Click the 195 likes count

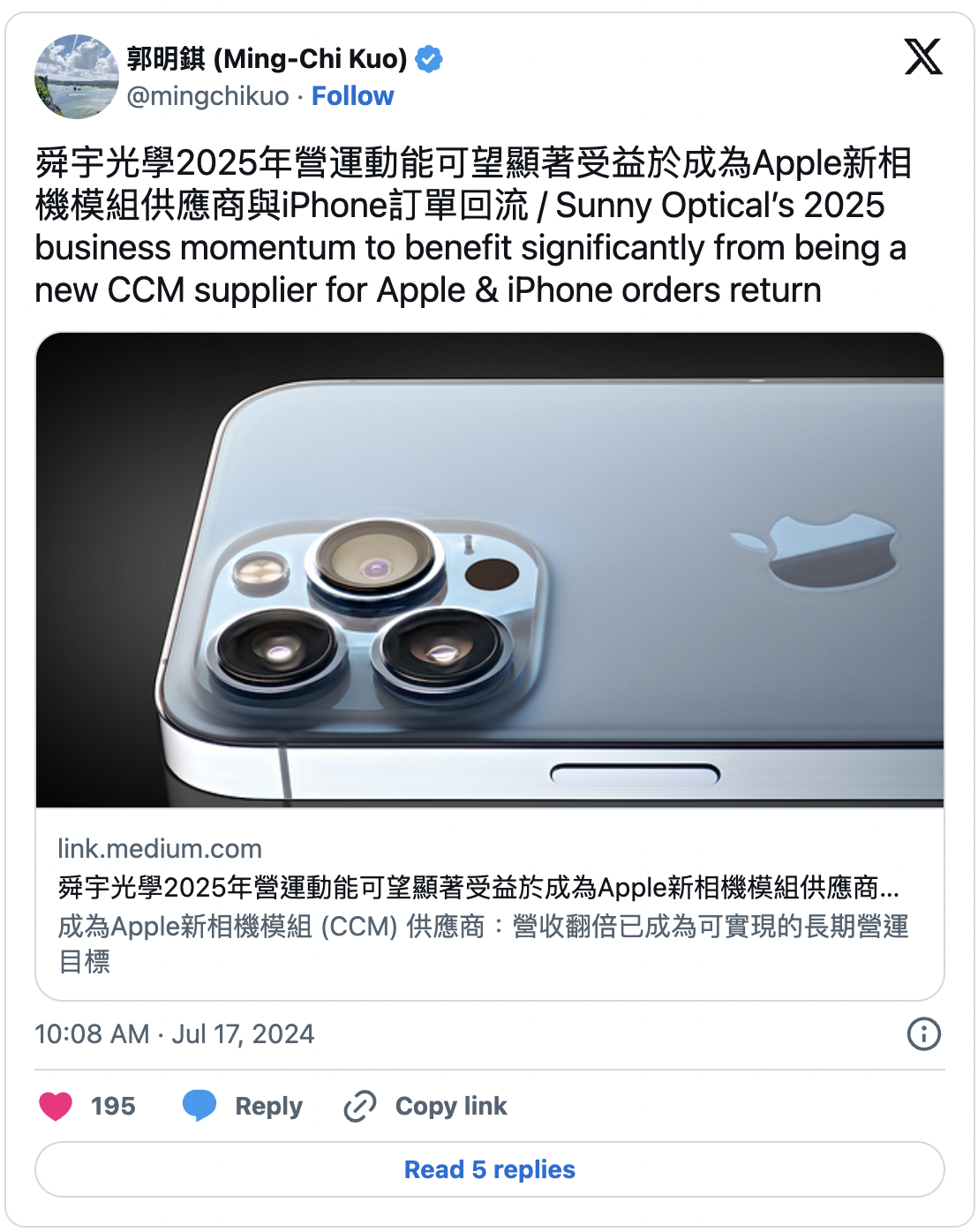pyautogui.click(x=113, y=1106)
